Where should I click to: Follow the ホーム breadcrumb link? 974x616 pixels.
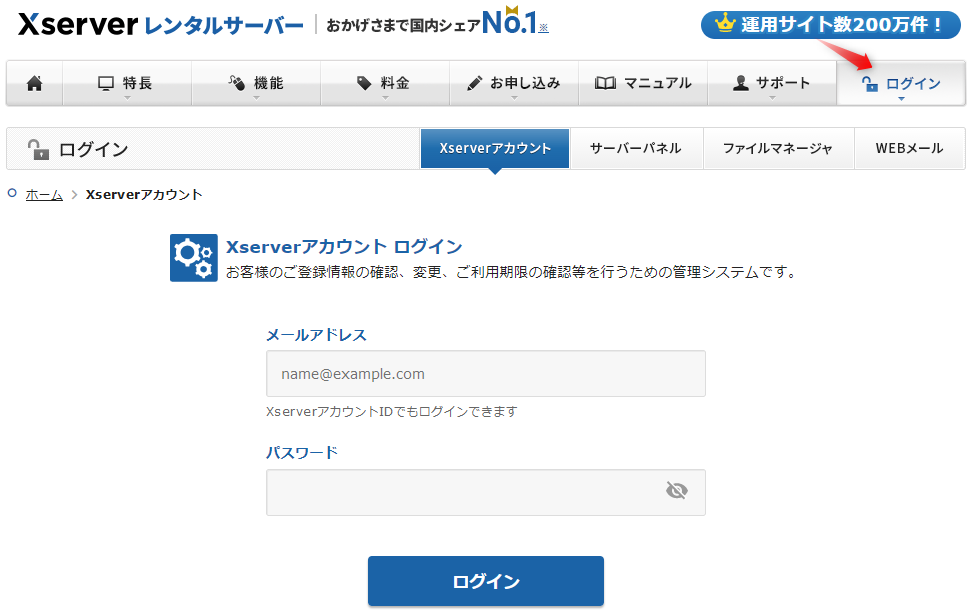(x=44, y=195)
